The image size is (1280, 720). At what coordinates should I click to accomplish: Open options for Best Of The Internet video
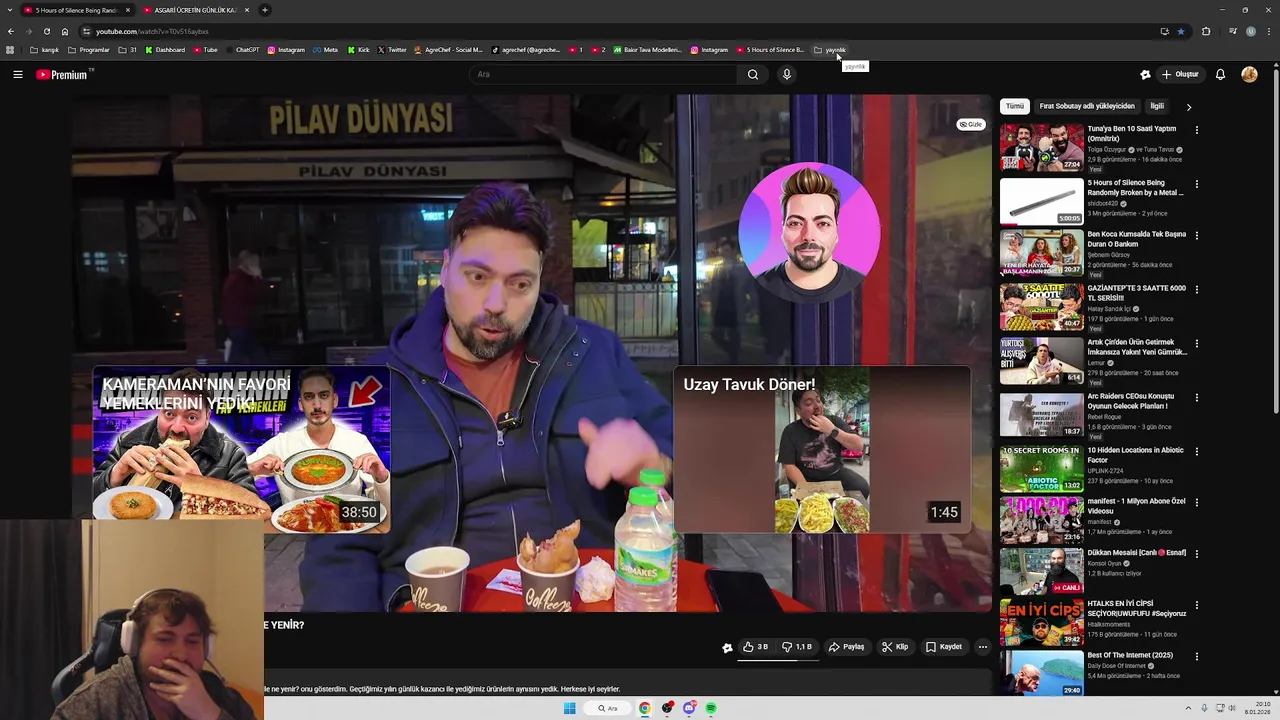click(x=1196, y=657)
